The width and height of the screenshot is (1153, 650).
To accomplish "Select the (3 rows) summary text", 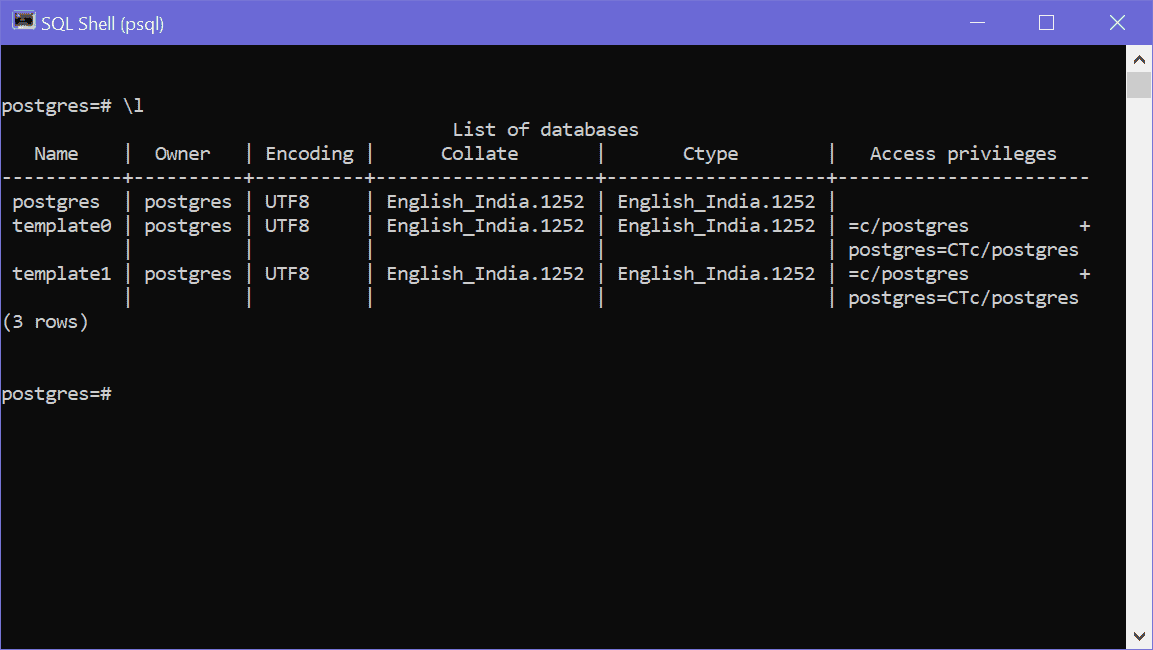I will (x=47, y=321).
